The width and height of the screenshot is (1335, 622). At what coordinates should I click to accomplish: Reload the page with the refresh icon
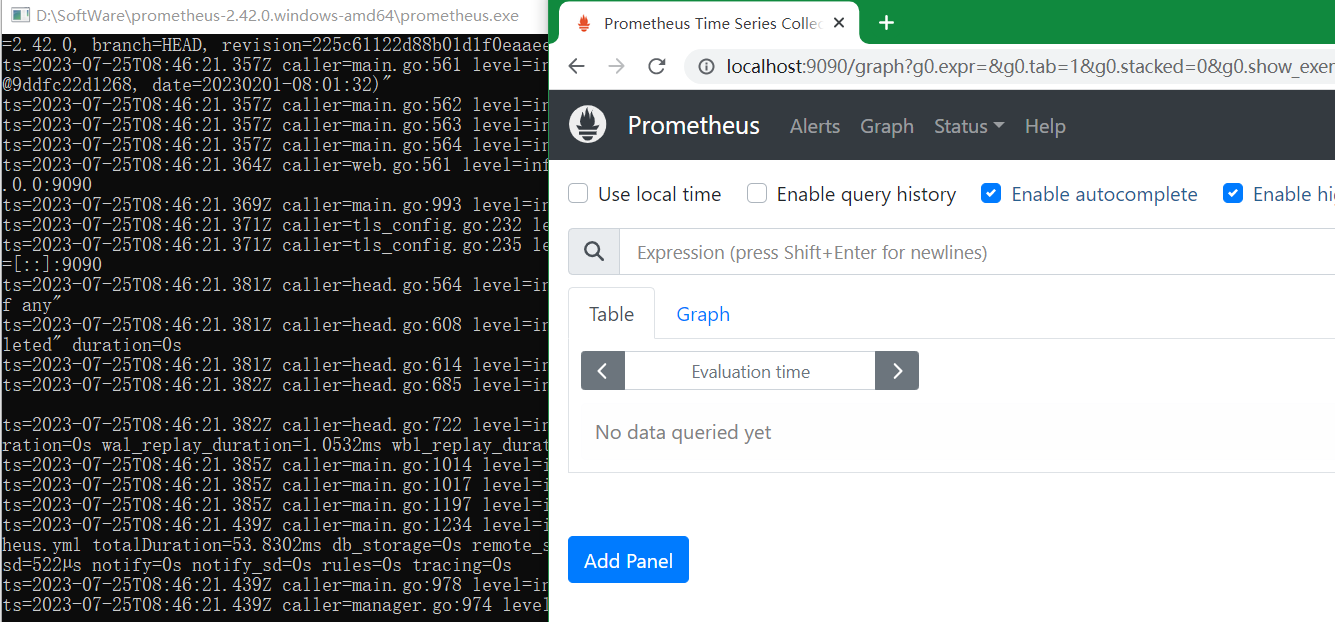coord(657,66)
